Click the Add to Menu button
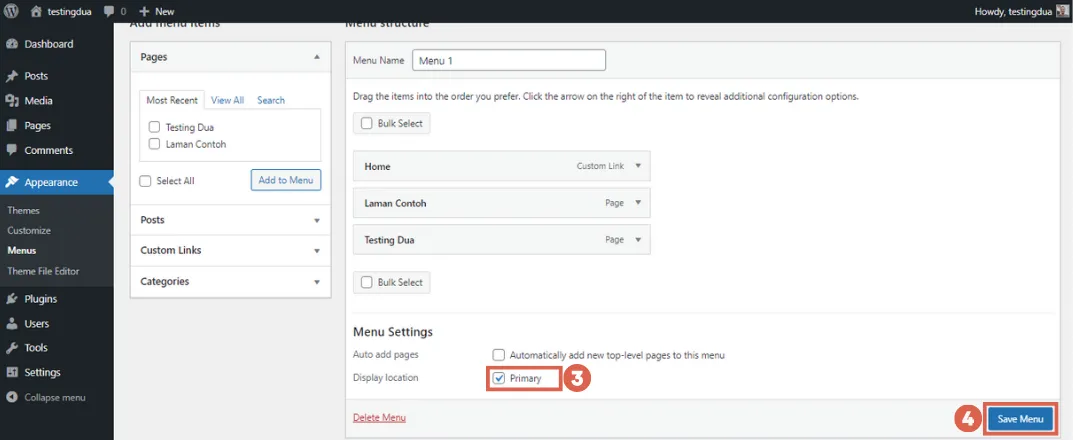 tap(286, 180)
